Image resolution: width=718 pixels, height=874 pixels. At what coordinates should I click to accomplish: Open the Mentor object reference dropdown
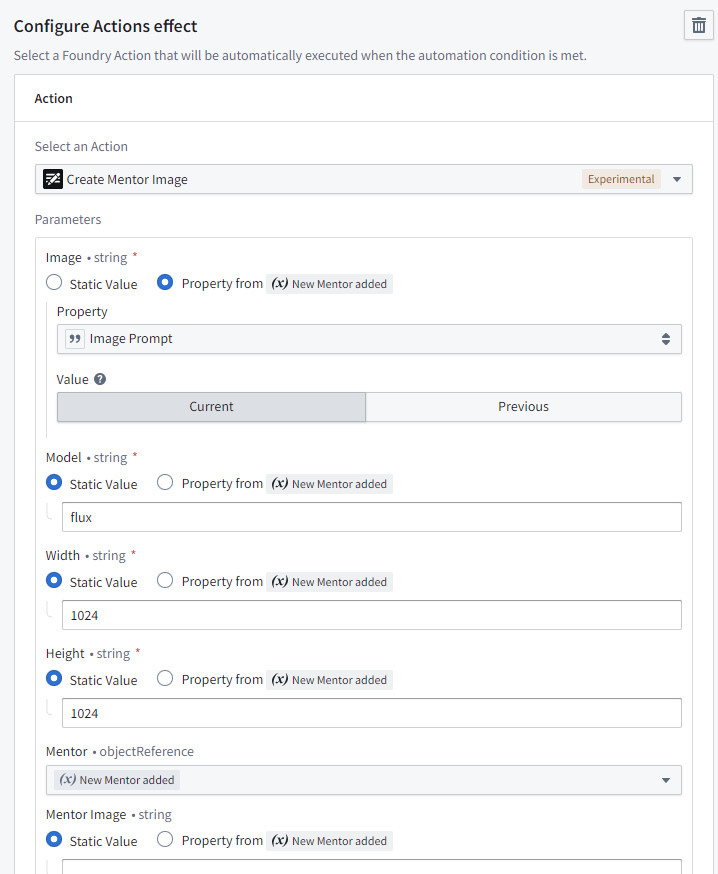click(665, 780)
